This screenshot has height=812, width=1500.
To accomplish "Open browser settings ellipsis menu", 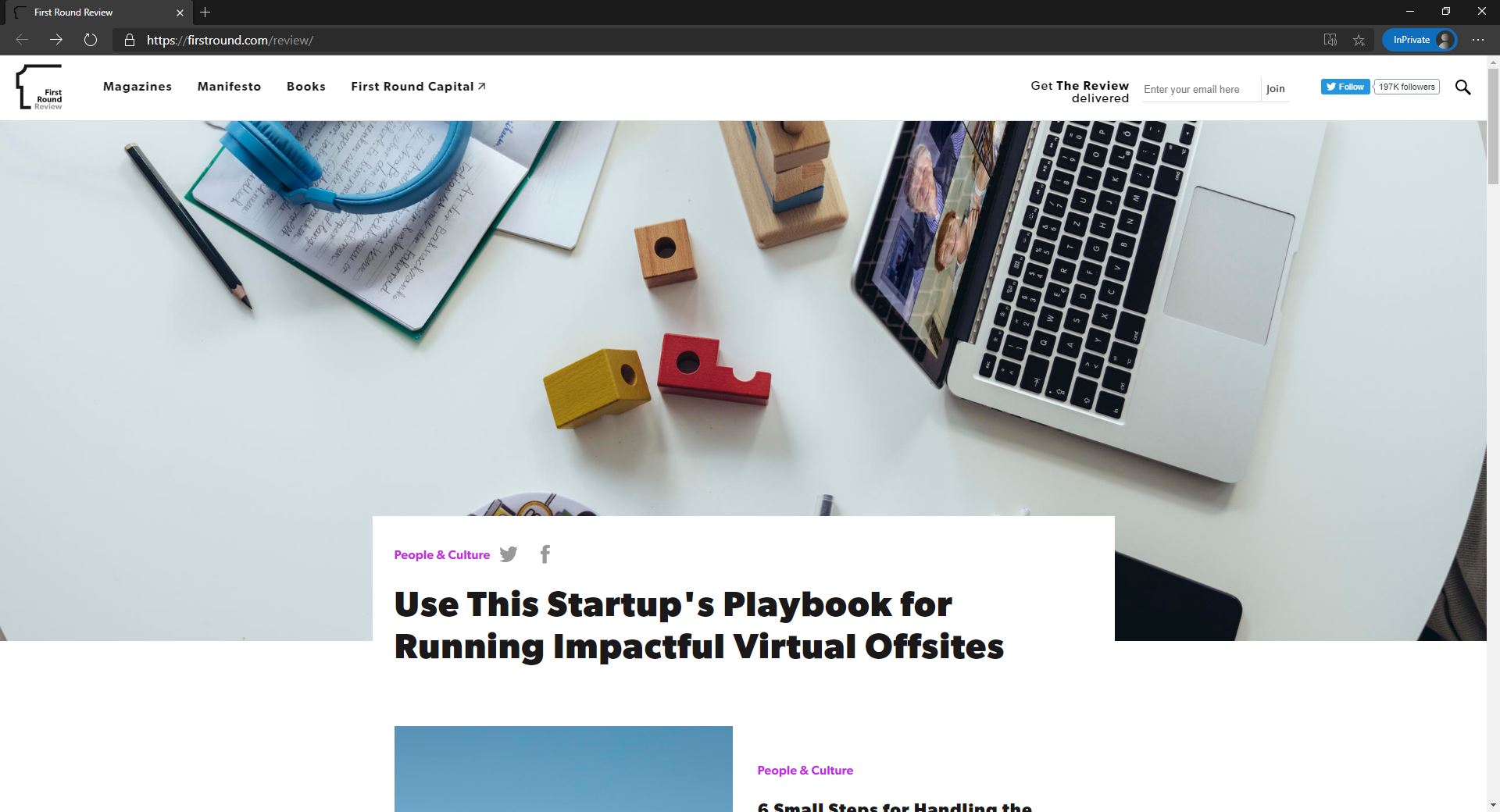I will (1478, 40).
